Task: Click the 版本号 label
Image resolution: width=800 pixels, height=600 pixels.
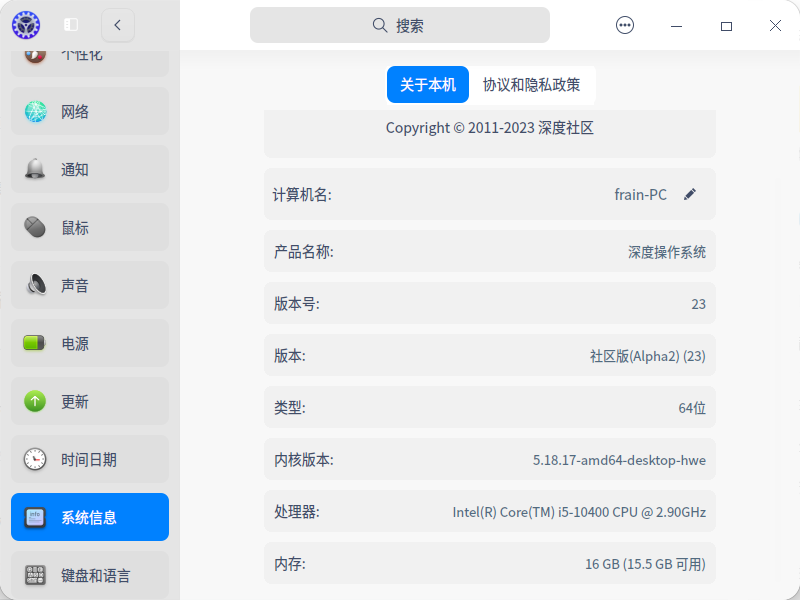Action: [x=297, y=304]
